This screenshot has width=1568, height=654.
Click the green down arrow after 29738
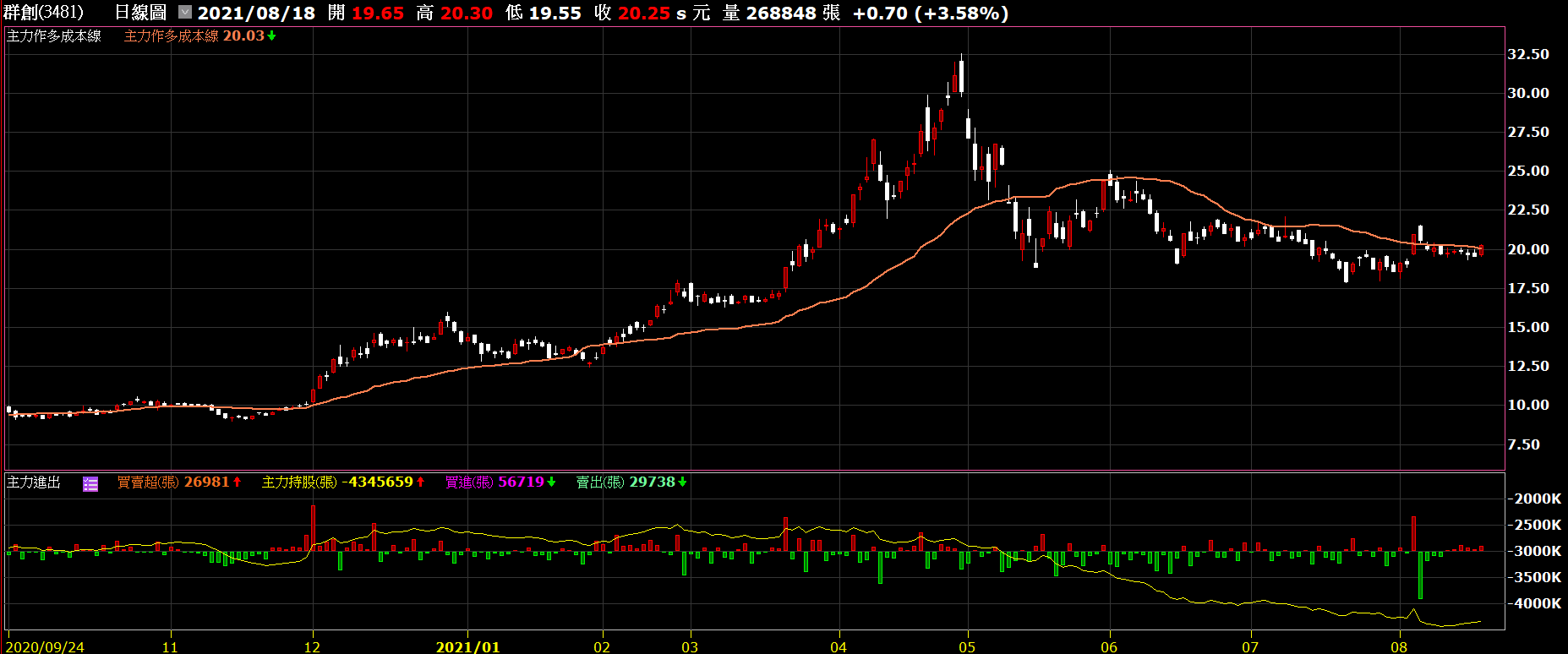point(683,482)
